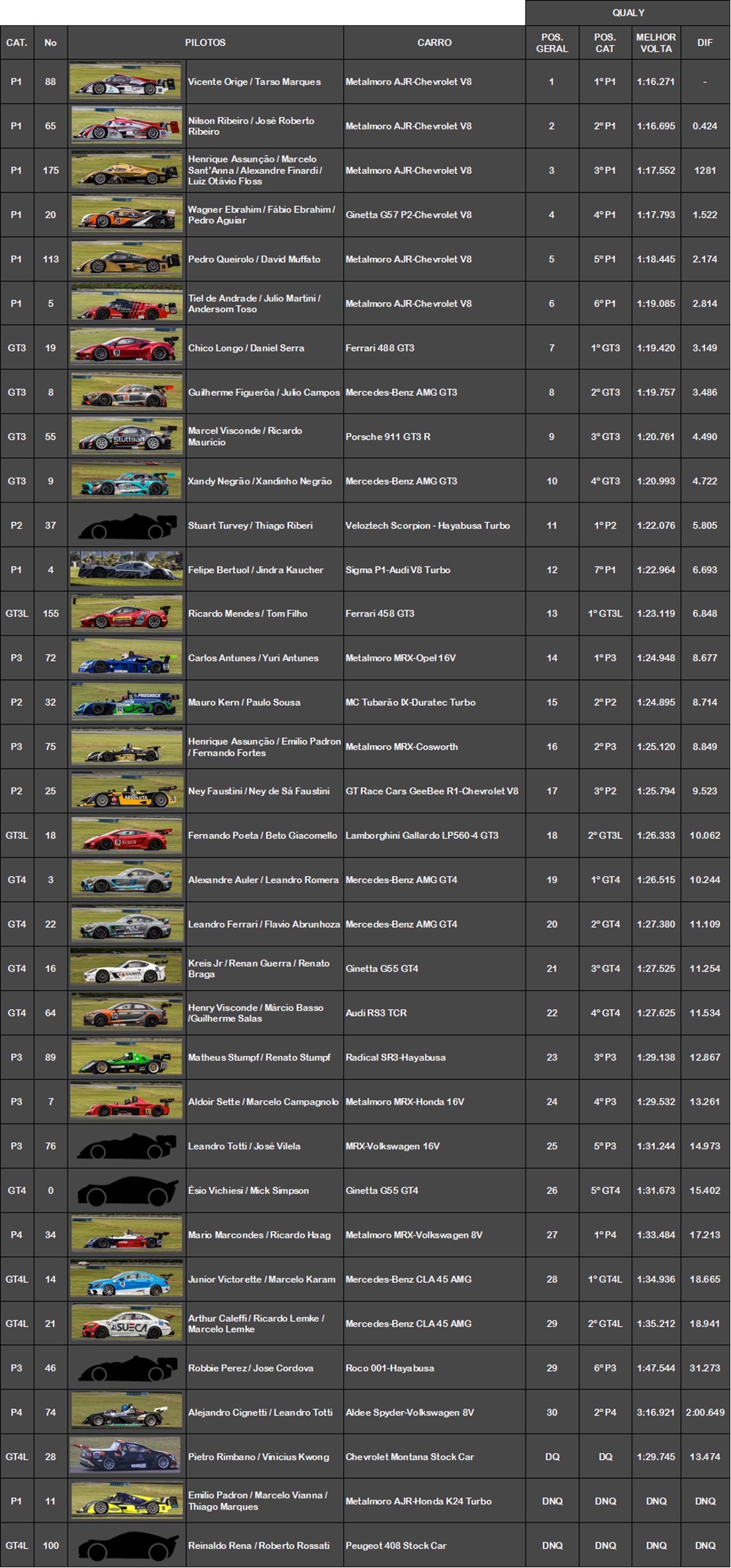
Task: Click the QUALY section header
Action: 628,13
